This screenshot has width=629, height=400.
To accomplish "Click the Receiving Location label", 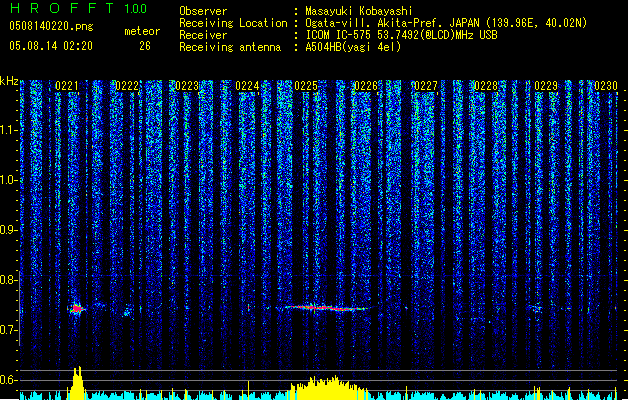I will point(233,23).
